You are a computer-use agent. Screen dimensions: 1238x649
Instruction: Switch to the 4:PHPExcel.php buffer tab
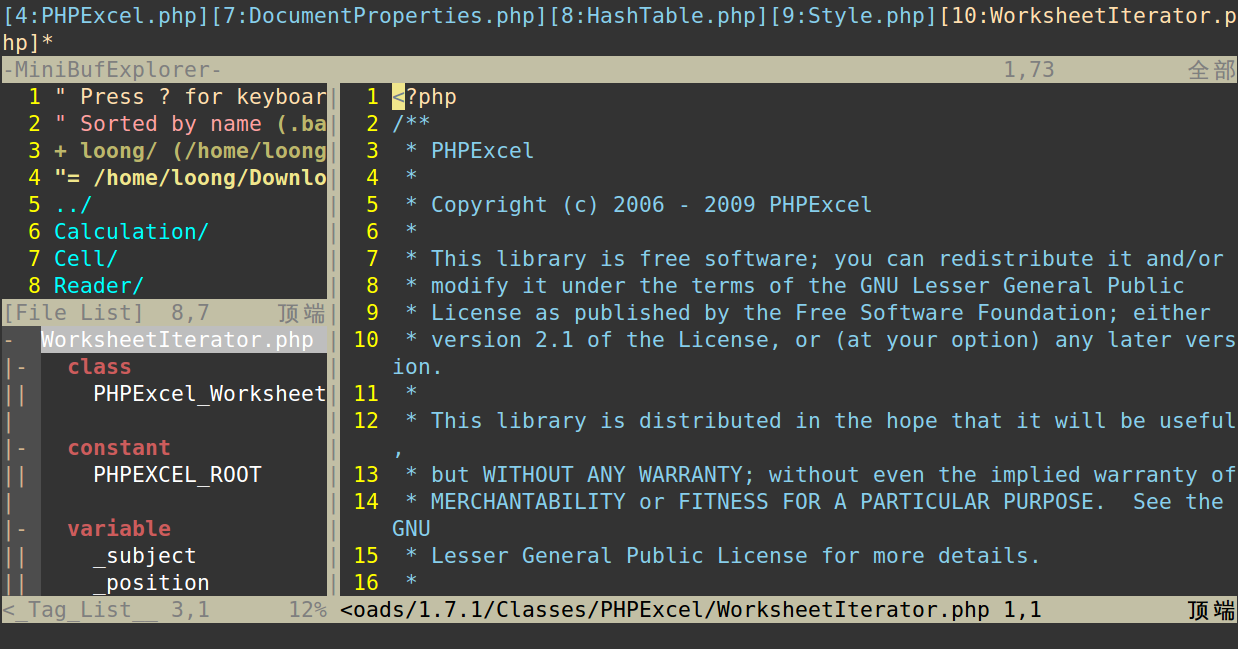106,16
